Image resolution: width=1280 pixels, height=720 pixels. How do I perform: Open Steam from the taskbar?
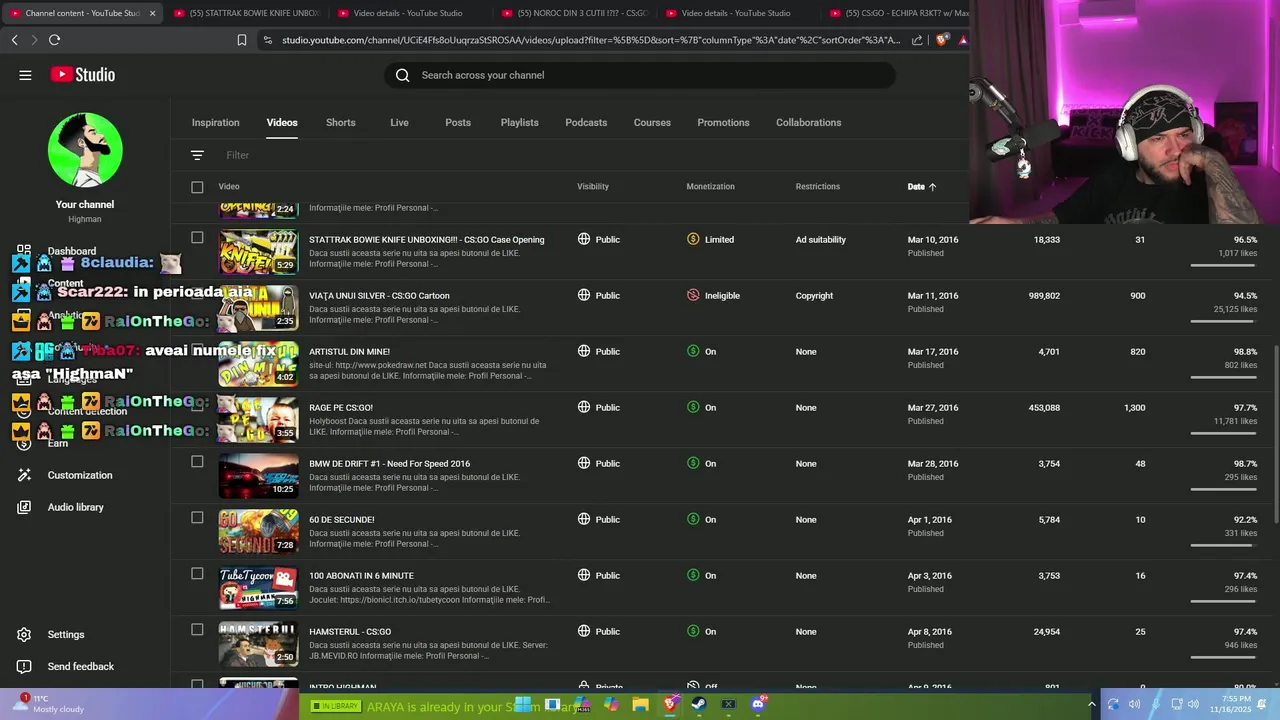(x=699, y=704)
